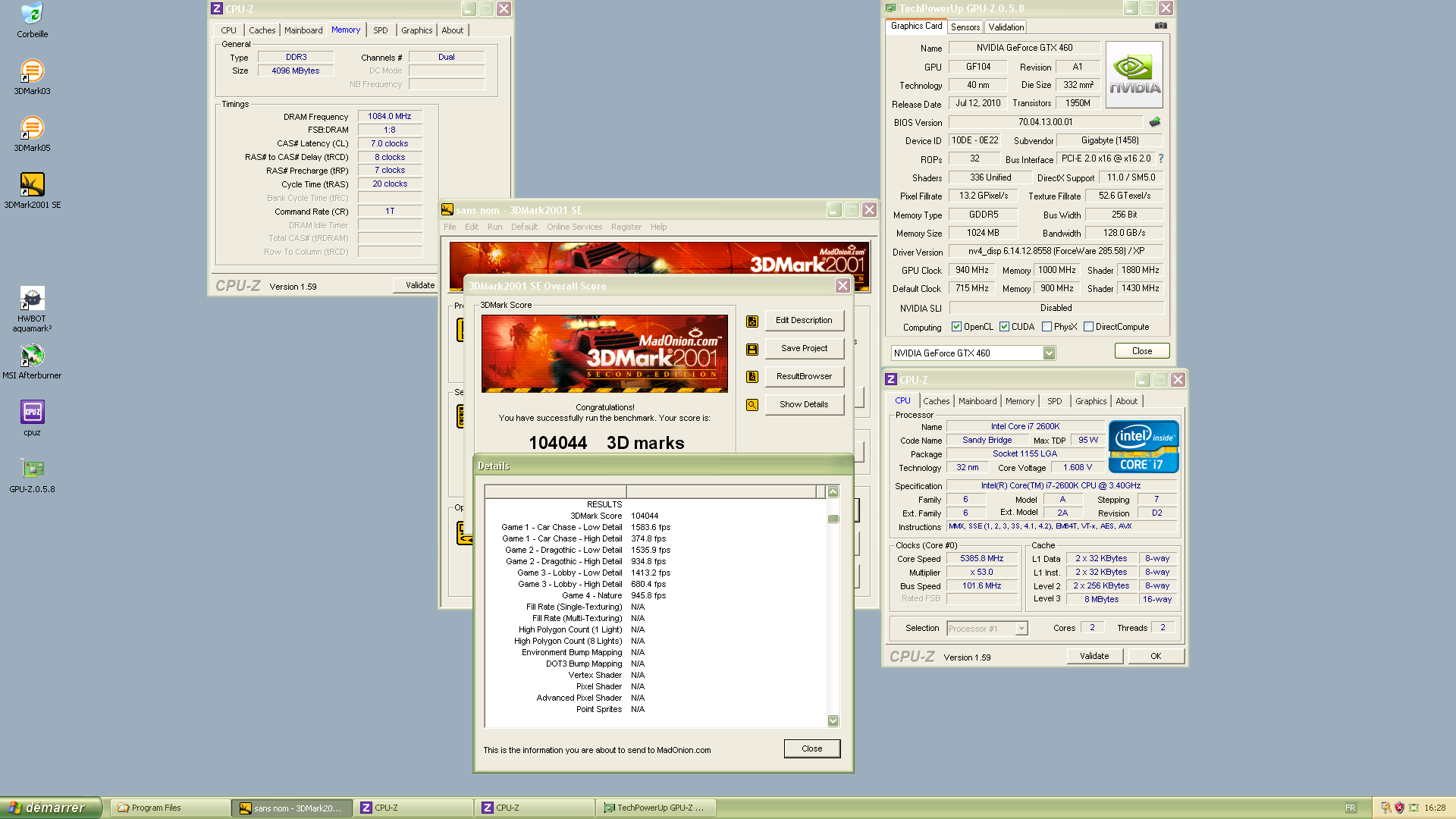Screen dimensions: 1456x819
Task: Open the Online Services menu in 3DMark2001
Action: coord(574,227)
